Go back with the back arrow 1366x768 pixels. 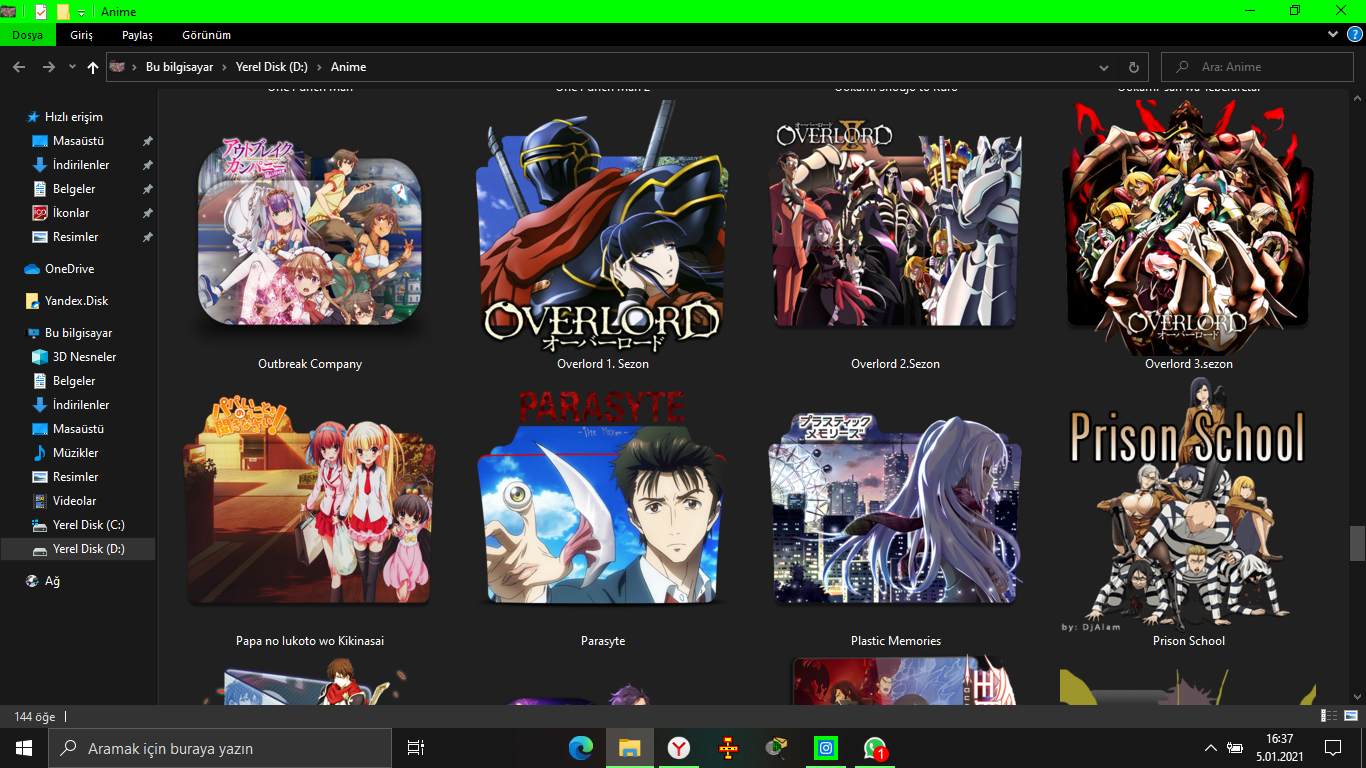pyautogui.click(x=19, y=67)
